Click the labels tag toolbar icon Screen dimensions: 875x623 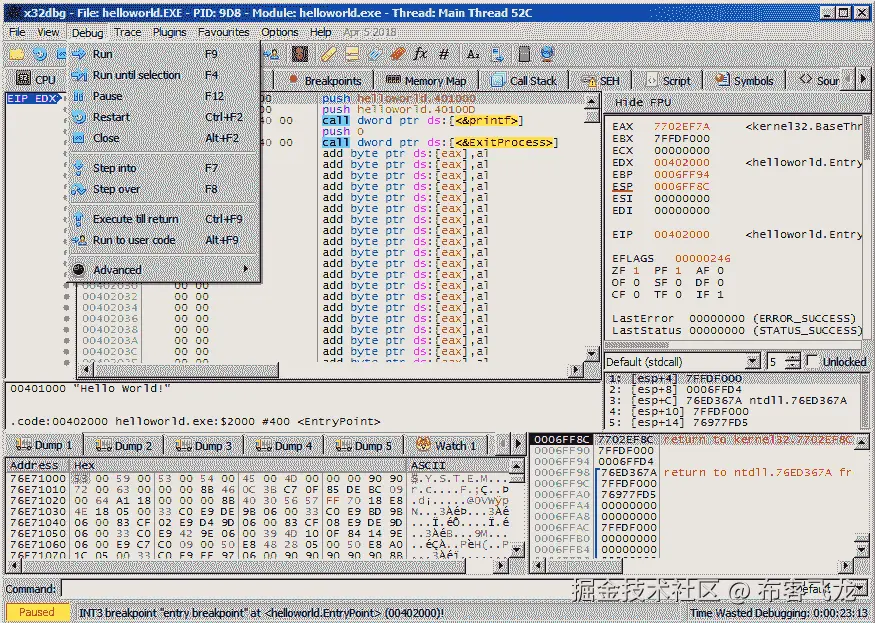374,54
